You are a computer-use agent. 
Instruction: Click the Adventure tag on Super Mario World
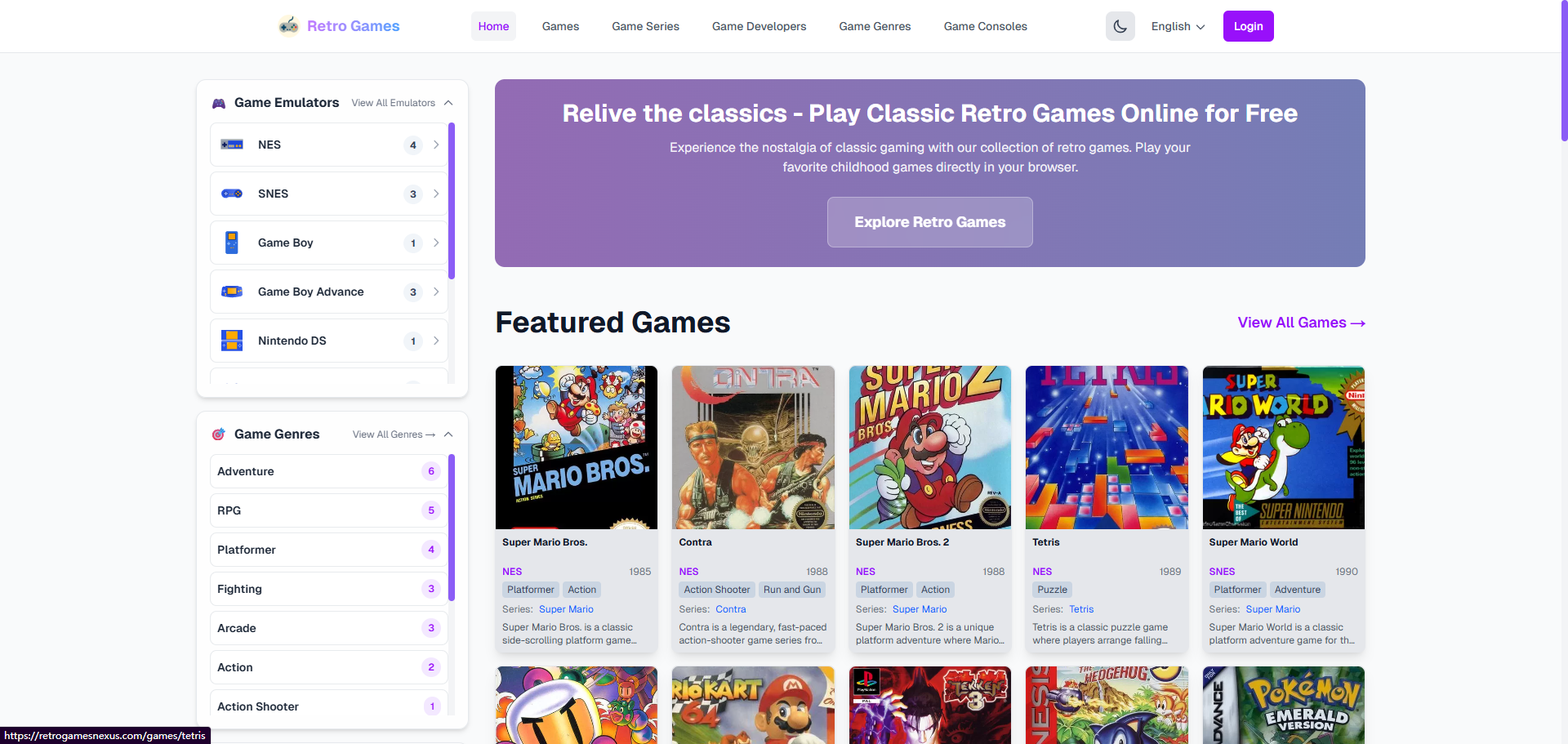click(x=1297, y=590)
